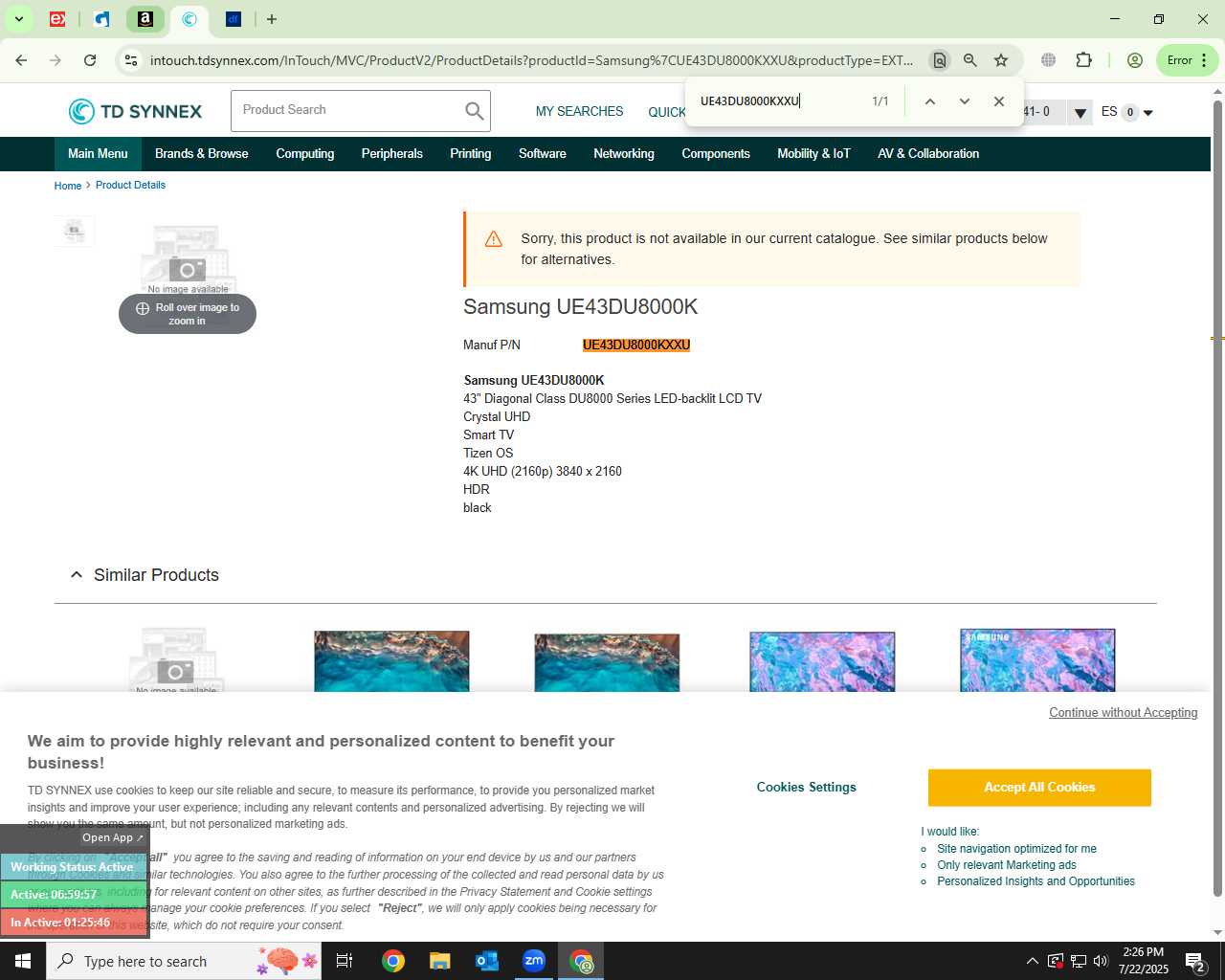Click the Product Search magnifier icon
The width and height of the screenshot is (1225, 980).
coord(474,111)
